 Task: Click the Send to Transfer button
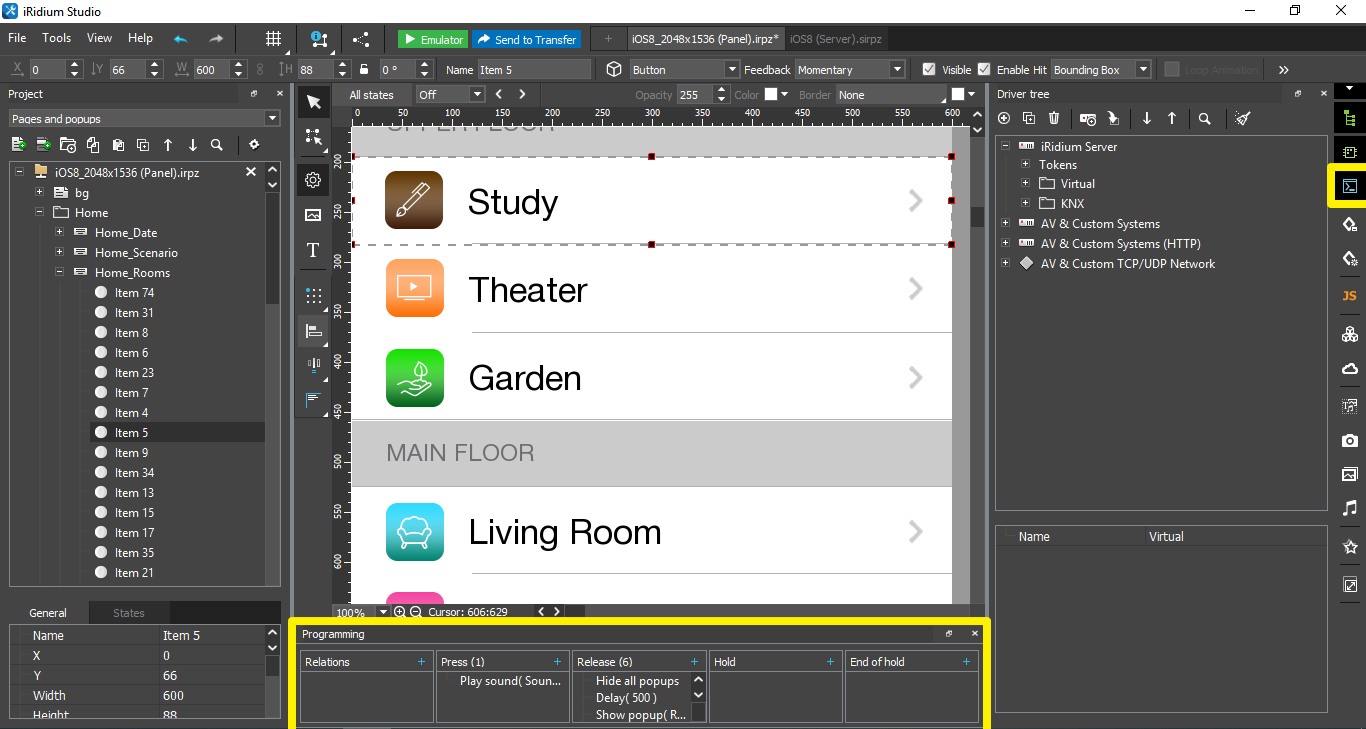pyautogui.click(x=526, y=38)
